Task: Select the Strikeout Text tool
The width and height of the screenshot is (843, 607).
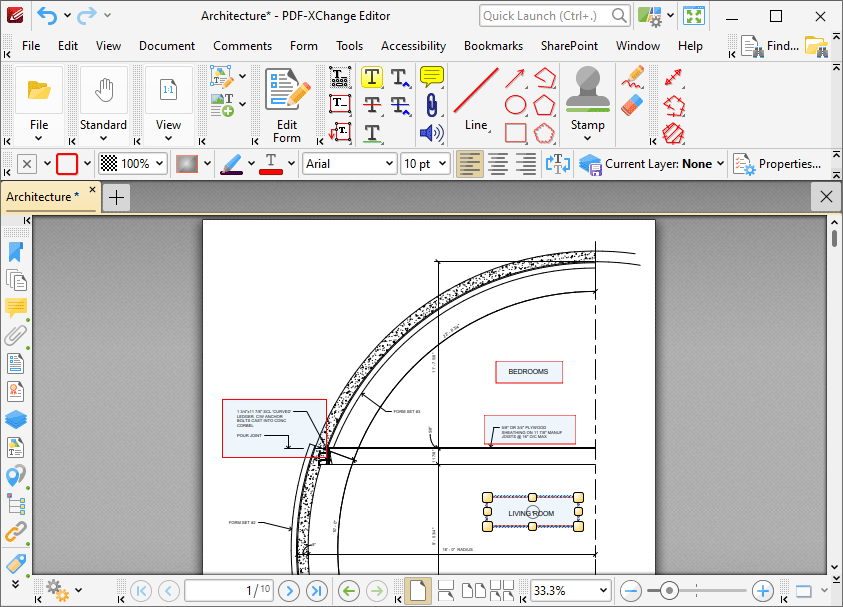Action: click(x=372, y=104)
